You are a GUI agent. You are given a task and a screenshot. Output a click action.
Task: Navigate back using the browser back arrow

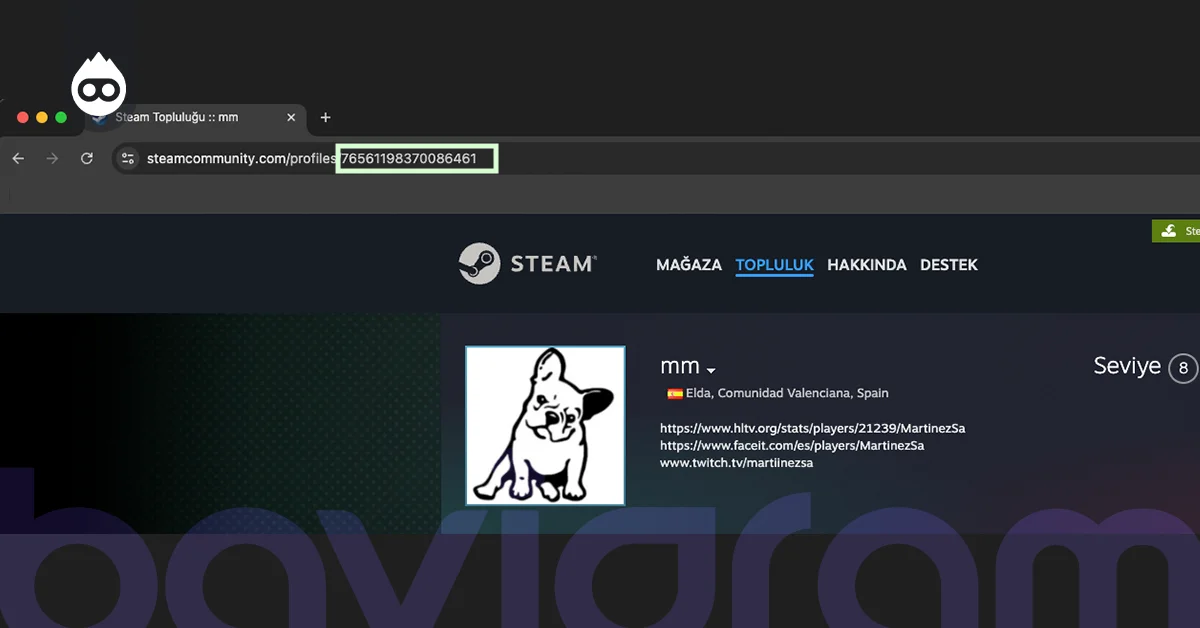click(18, 158)
